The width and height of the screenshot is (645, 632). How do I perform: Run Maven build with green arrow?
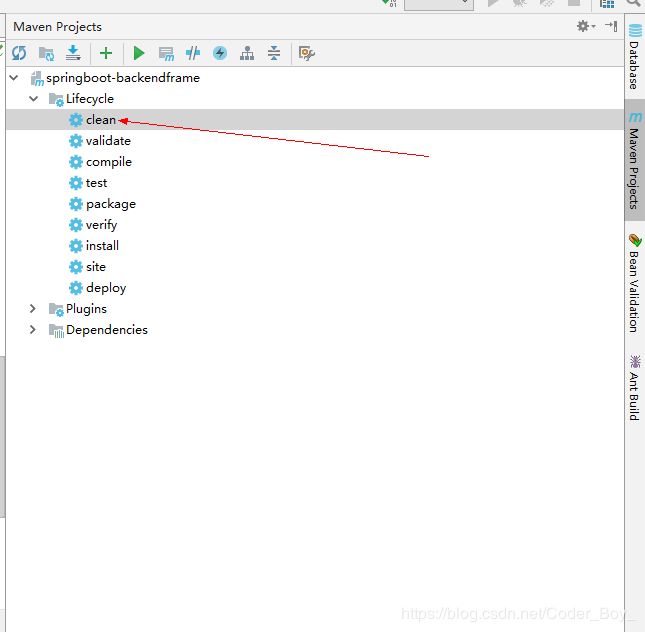point(139,53)
